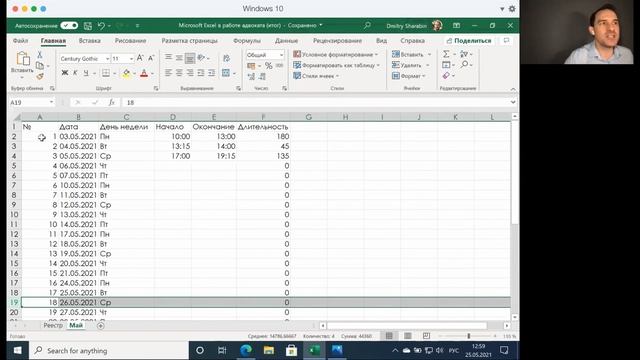
Task: Click the AutoSum sigma icon
Action: pyautogui.click(x=446, y=54)
